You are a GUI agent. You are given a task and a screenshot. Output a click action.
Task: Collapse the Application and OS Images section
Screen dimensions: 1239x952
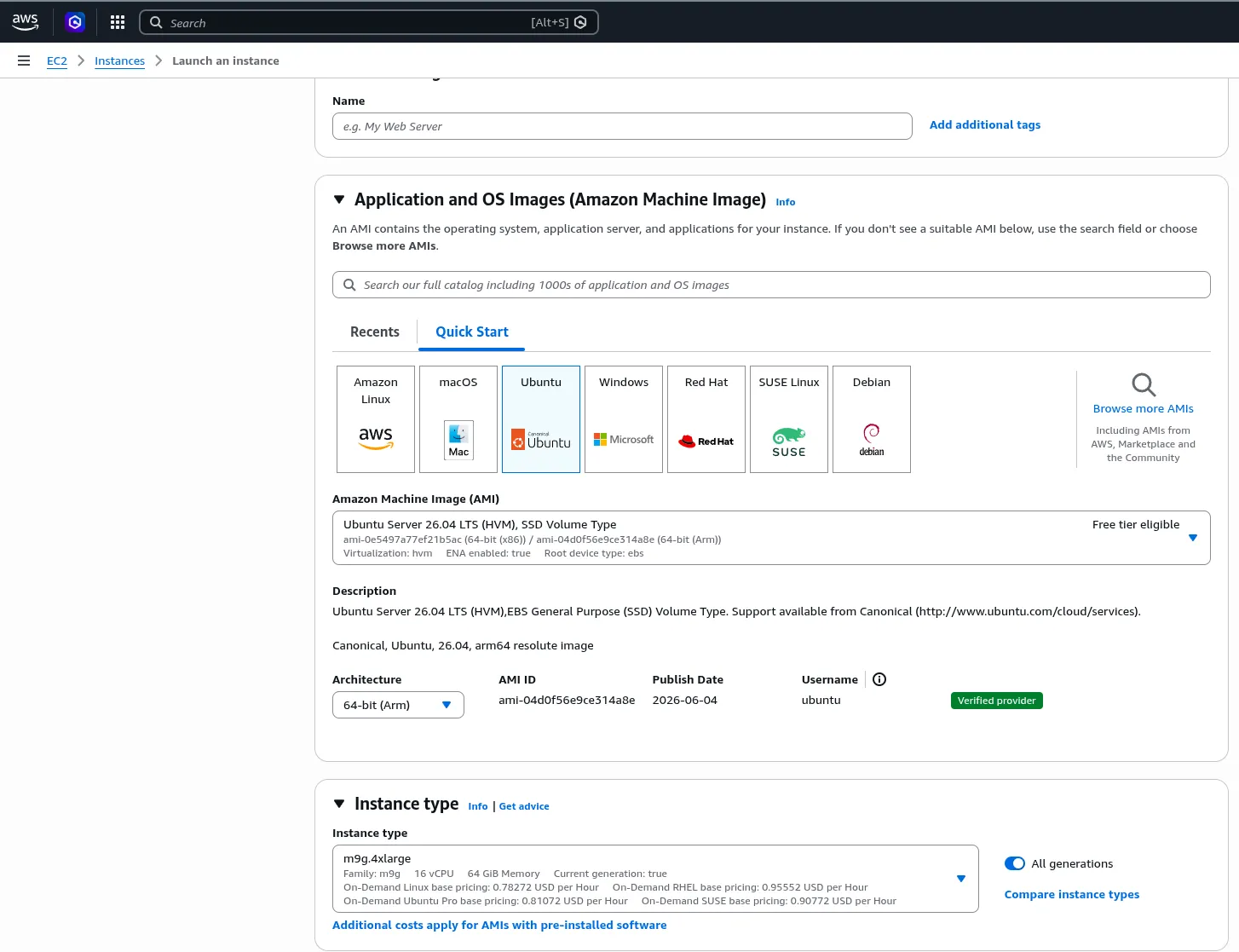point(339,199)
